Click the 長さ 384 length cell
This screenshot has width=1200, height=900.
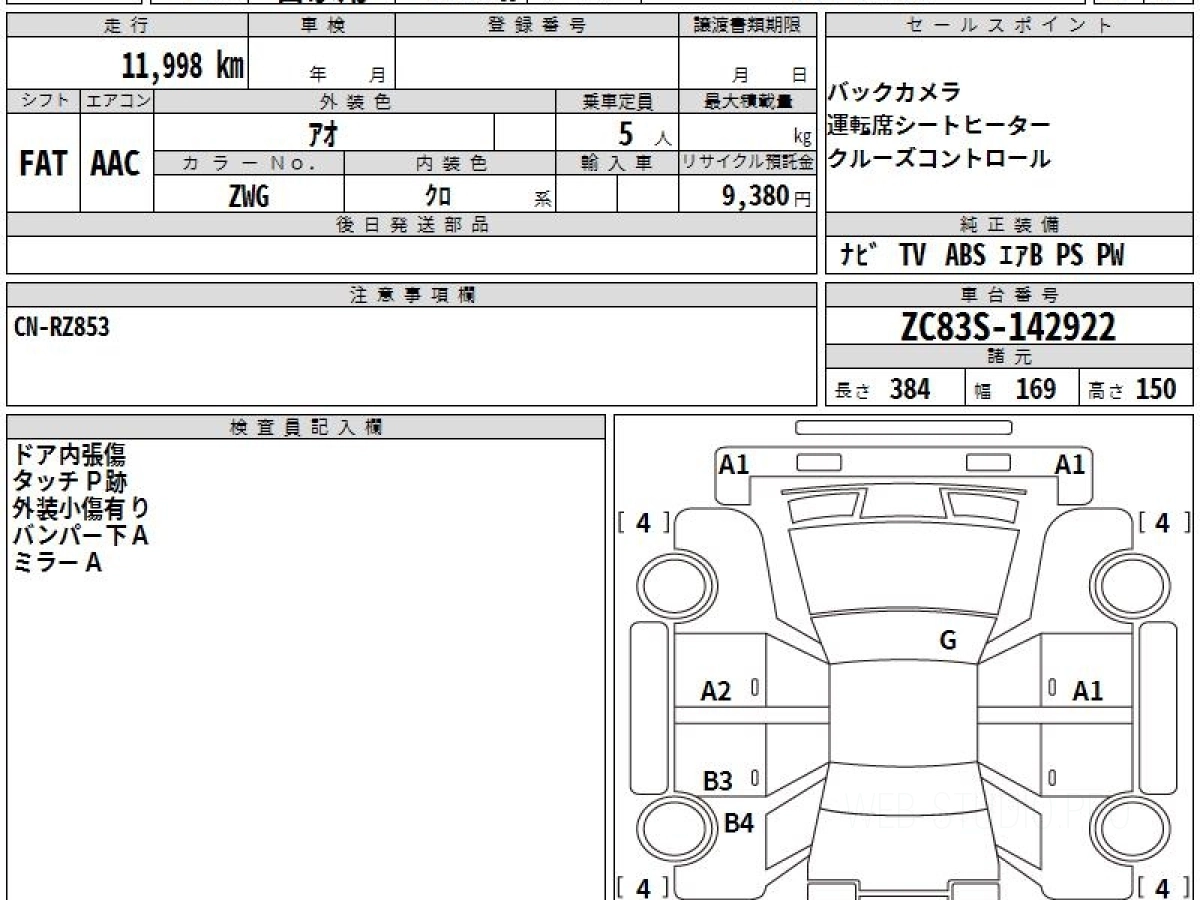click(895, 389)
